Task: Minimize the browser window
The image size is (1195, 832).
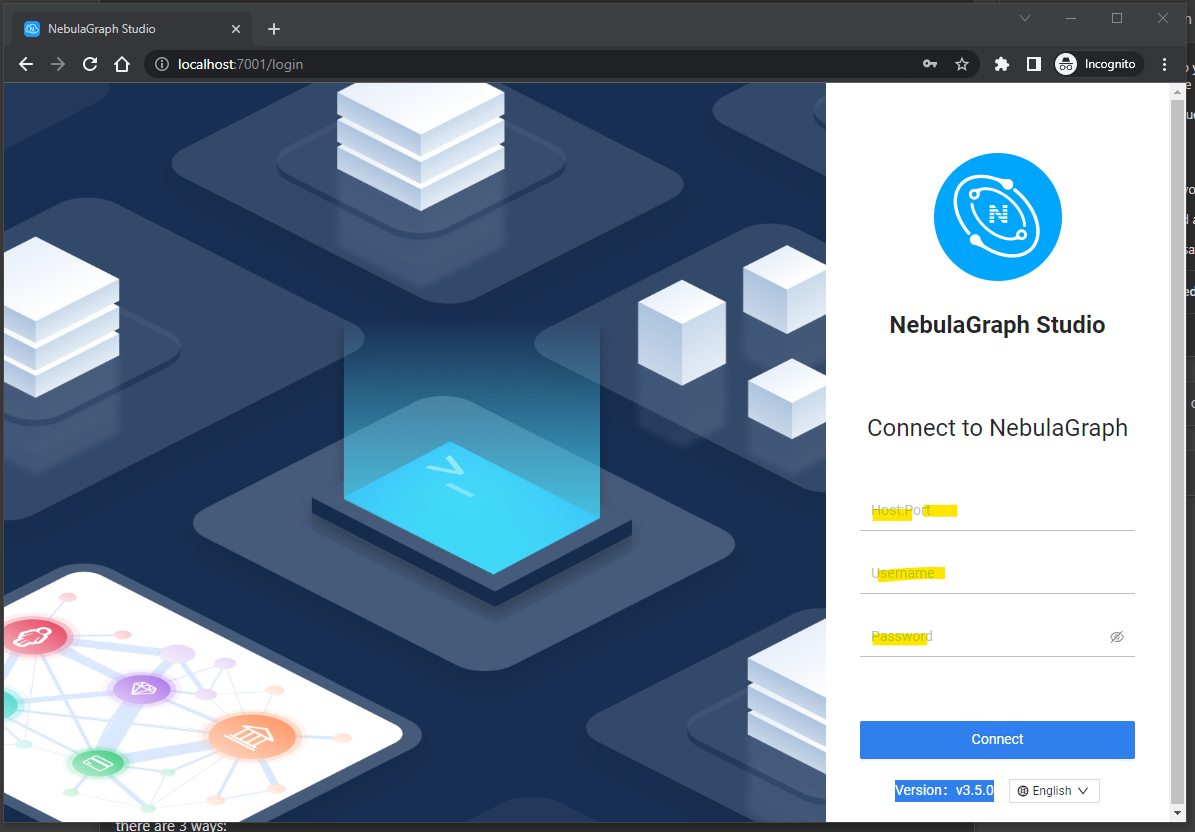Action: click(x=1071, y=18)
